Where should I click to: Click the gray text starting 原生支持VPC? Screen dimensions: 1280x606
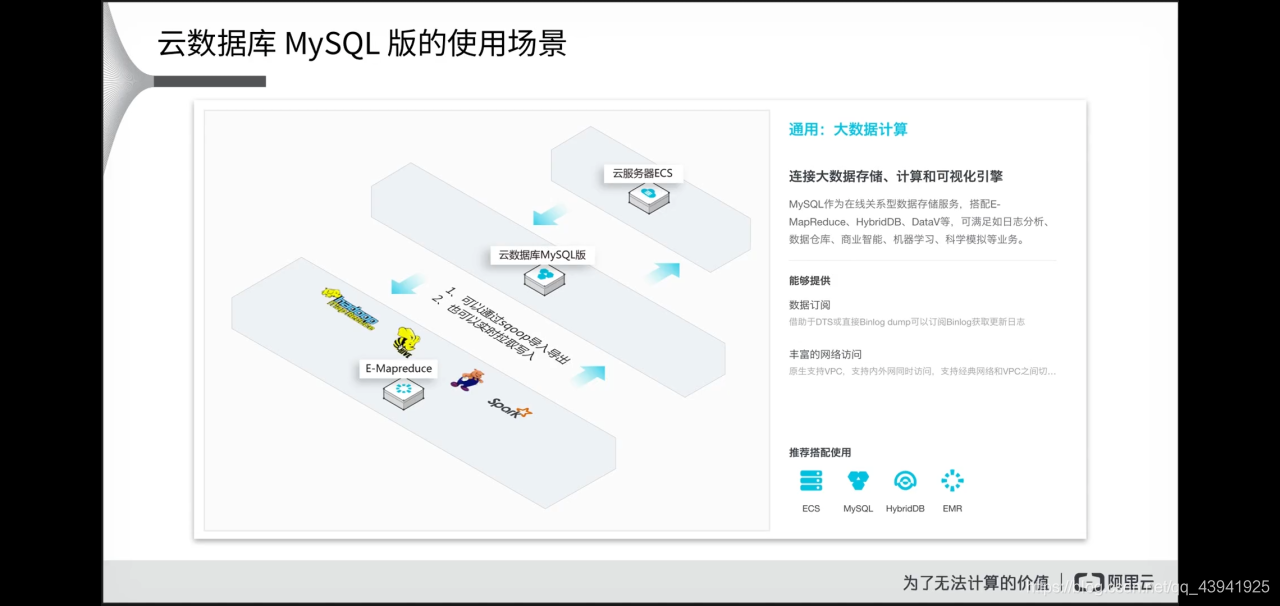pos(922,371)
